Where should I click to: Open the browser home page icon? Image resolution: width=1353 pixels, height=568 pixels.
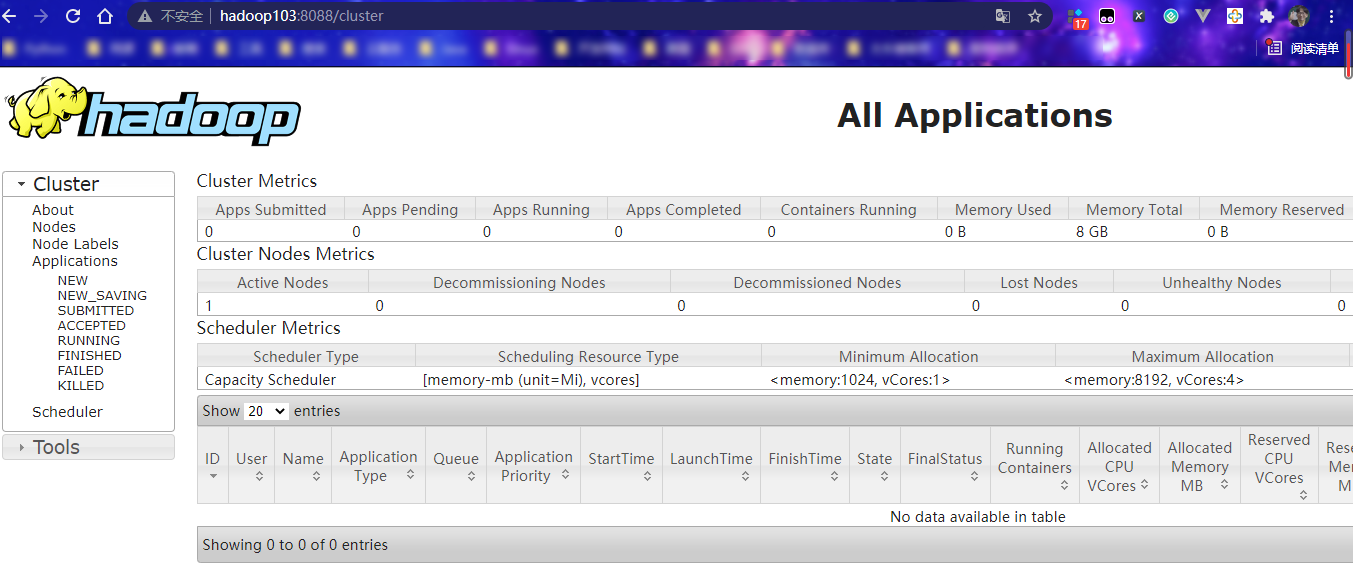[105, 16]
